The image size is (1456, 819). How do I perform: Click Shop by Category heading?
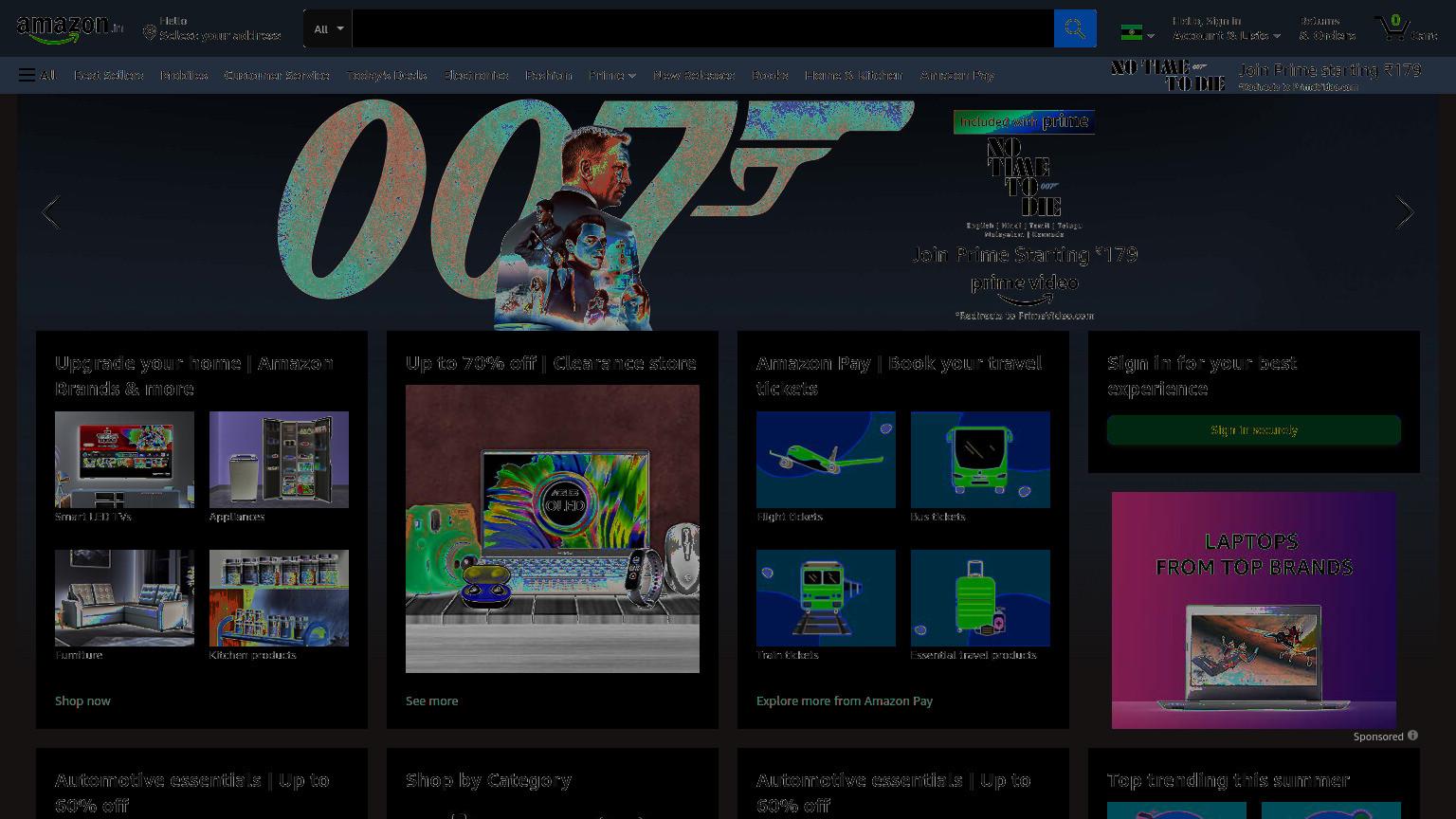tap(488, 780)
